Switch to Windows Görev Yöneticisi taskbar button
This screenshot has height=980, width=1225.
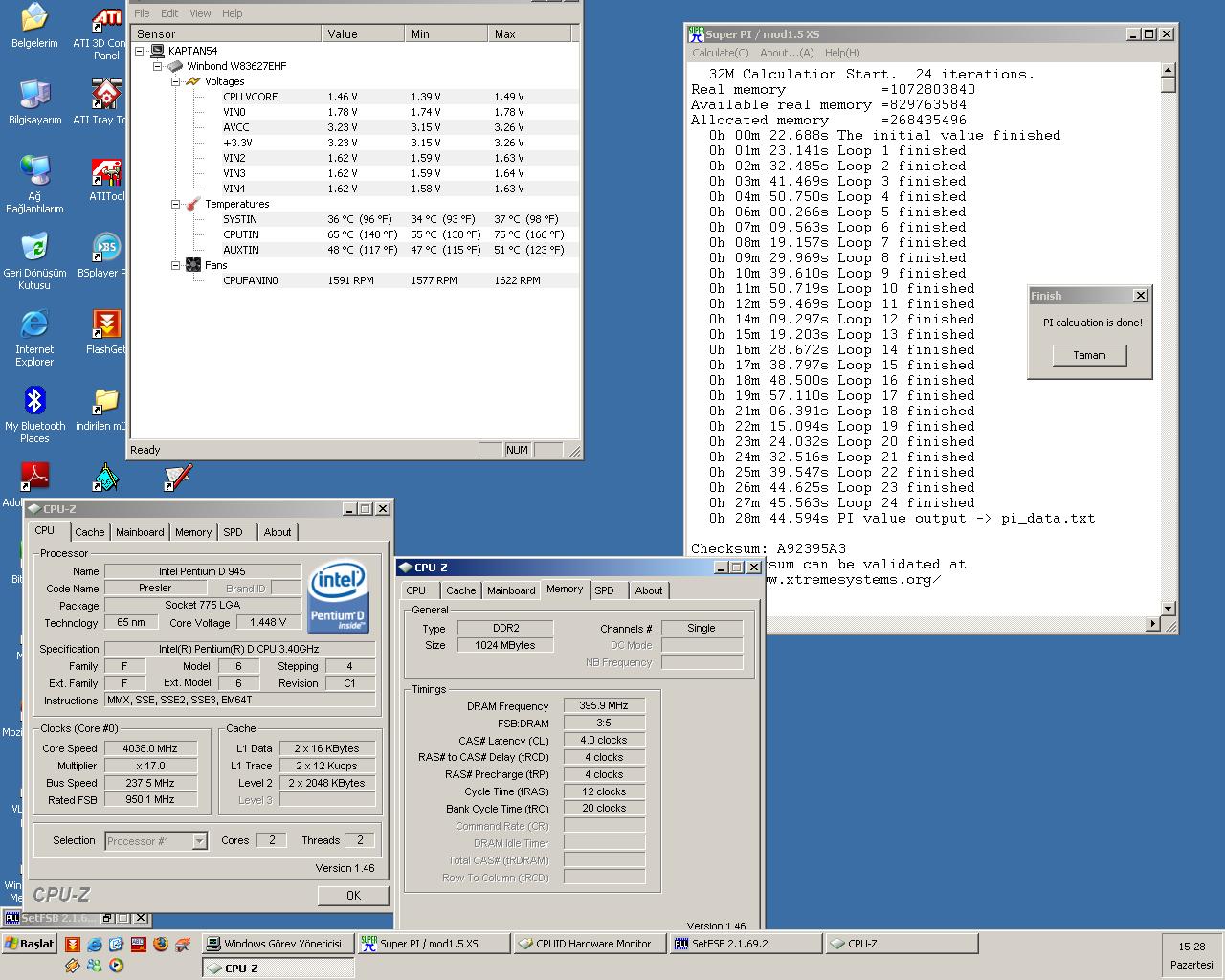tap(278, 944)
